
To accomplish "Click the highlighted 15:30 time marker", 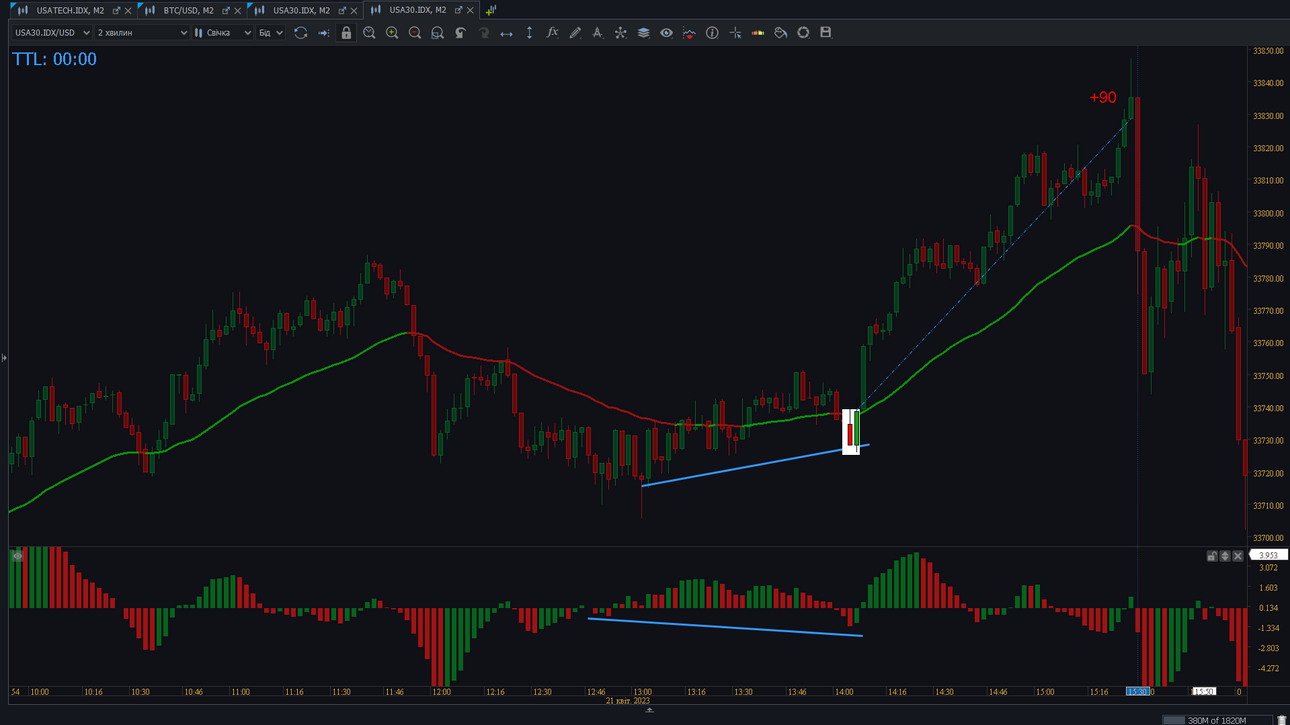I will 1138,692.
